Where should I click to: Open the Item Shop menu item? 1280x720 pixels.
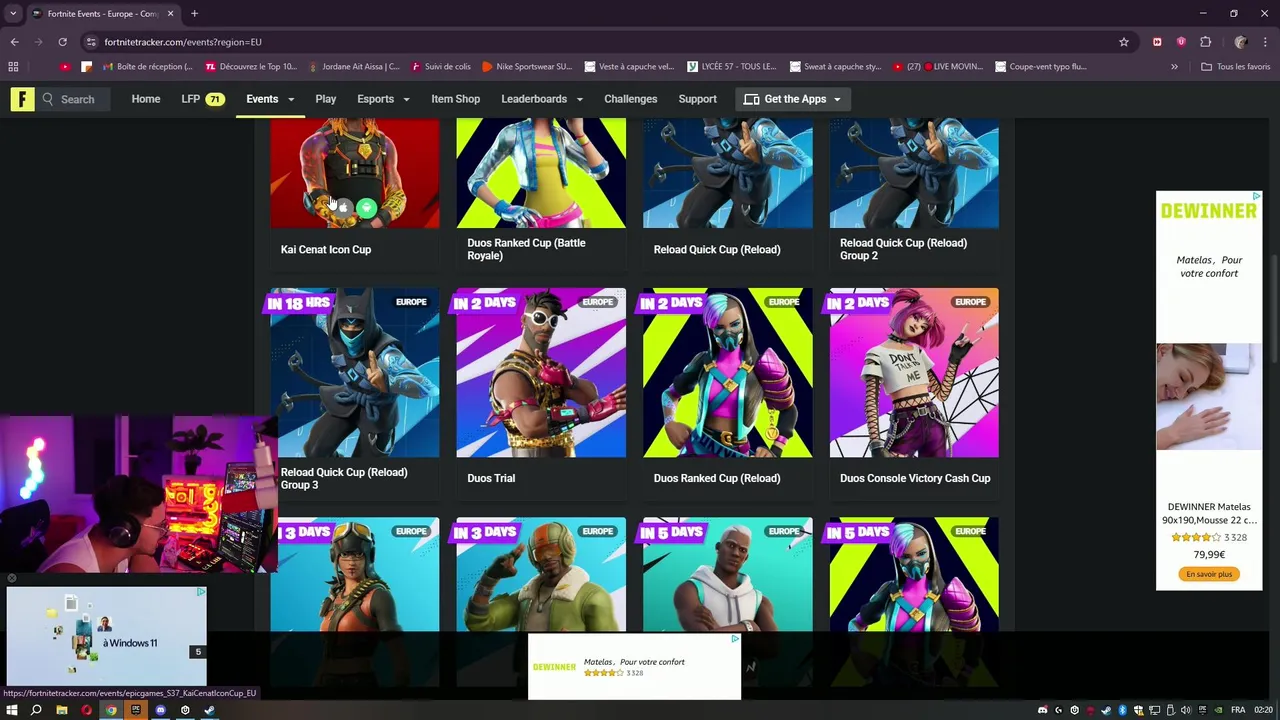tap(455, 99)
